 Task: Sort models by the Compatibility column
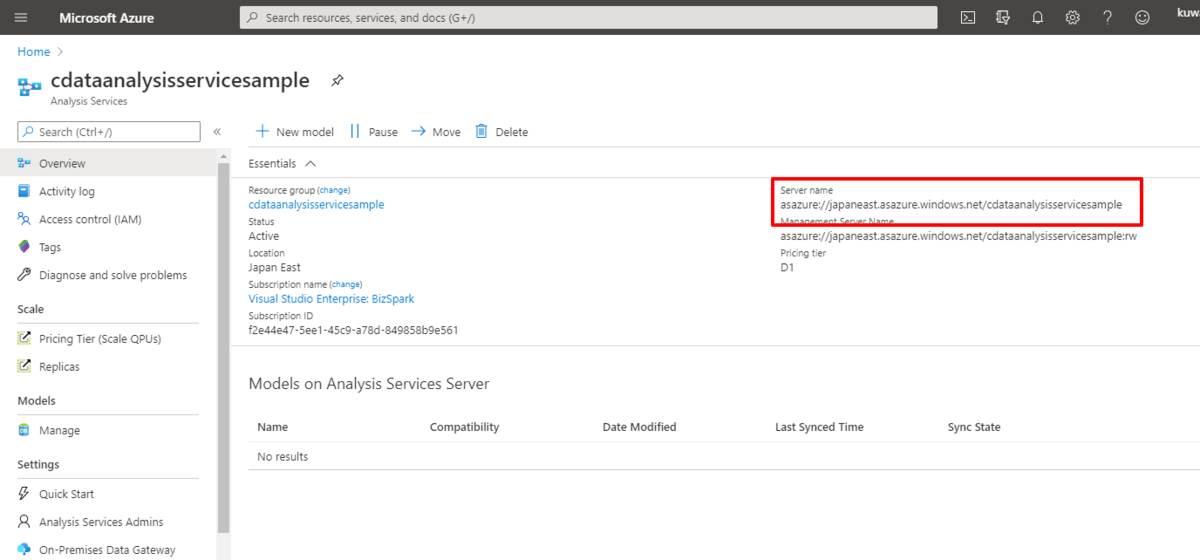[464, 427]
